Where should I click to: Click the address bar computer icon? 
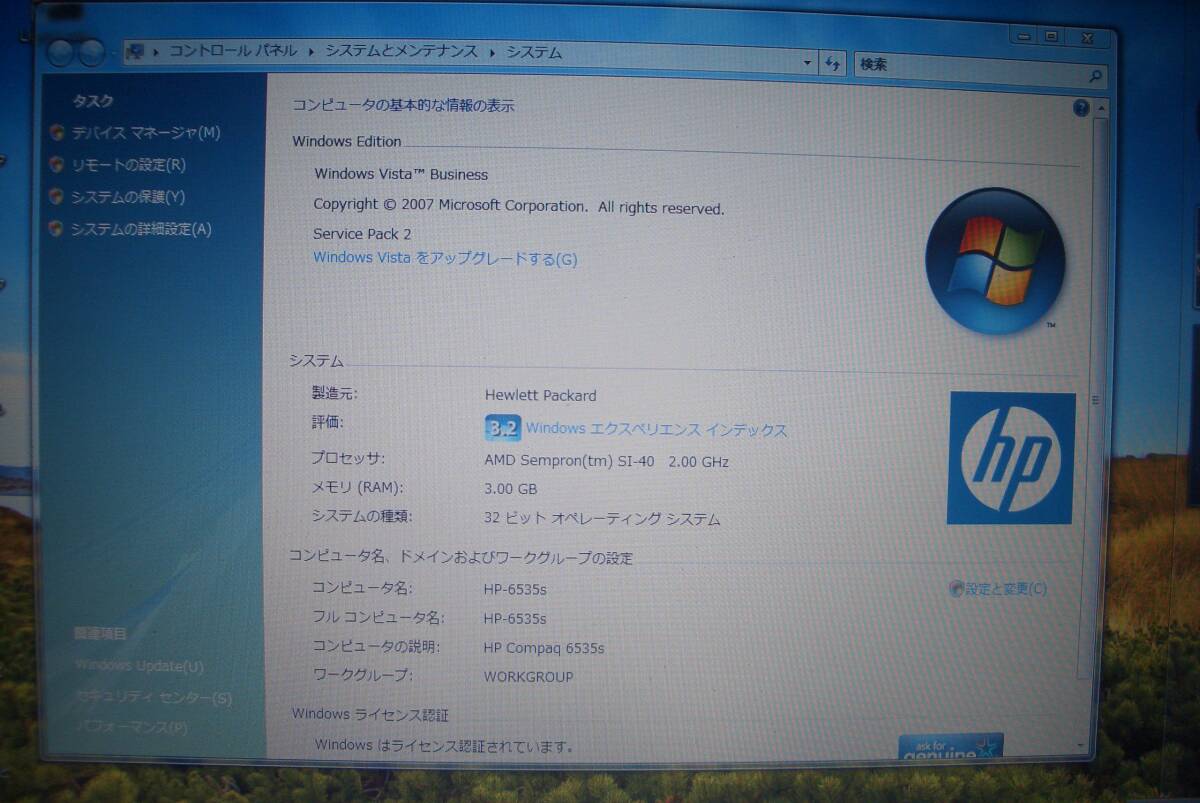coord(134,50)
